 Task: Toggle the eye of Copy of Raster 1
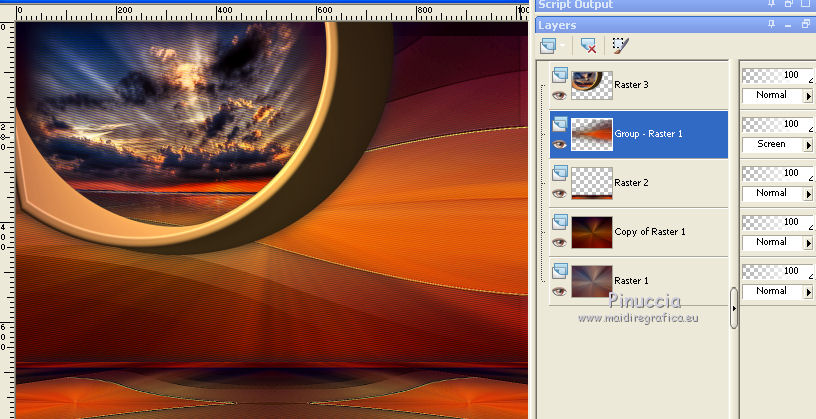click(559, 242)
